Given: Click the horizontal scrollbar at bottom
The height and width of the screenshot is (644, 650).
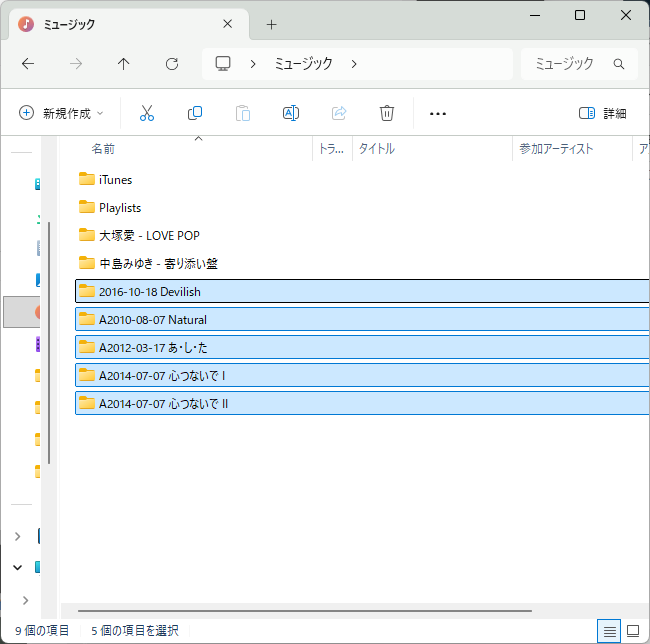Looking at the screenshot, I should tap(305, 610).
